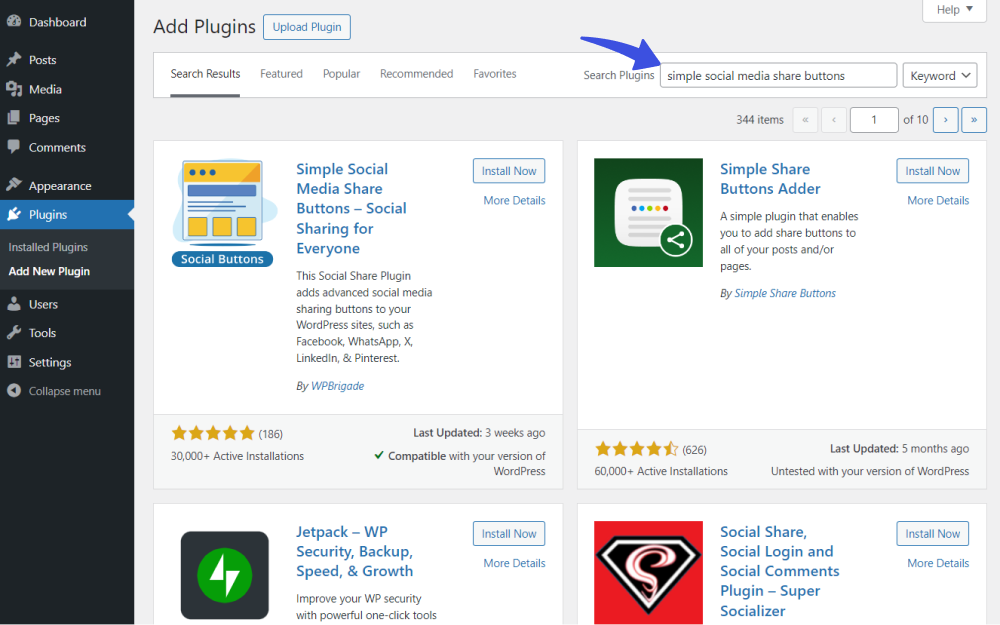
Task: Click '30,000+ Active Installations' text
Action: coord(237,456)
